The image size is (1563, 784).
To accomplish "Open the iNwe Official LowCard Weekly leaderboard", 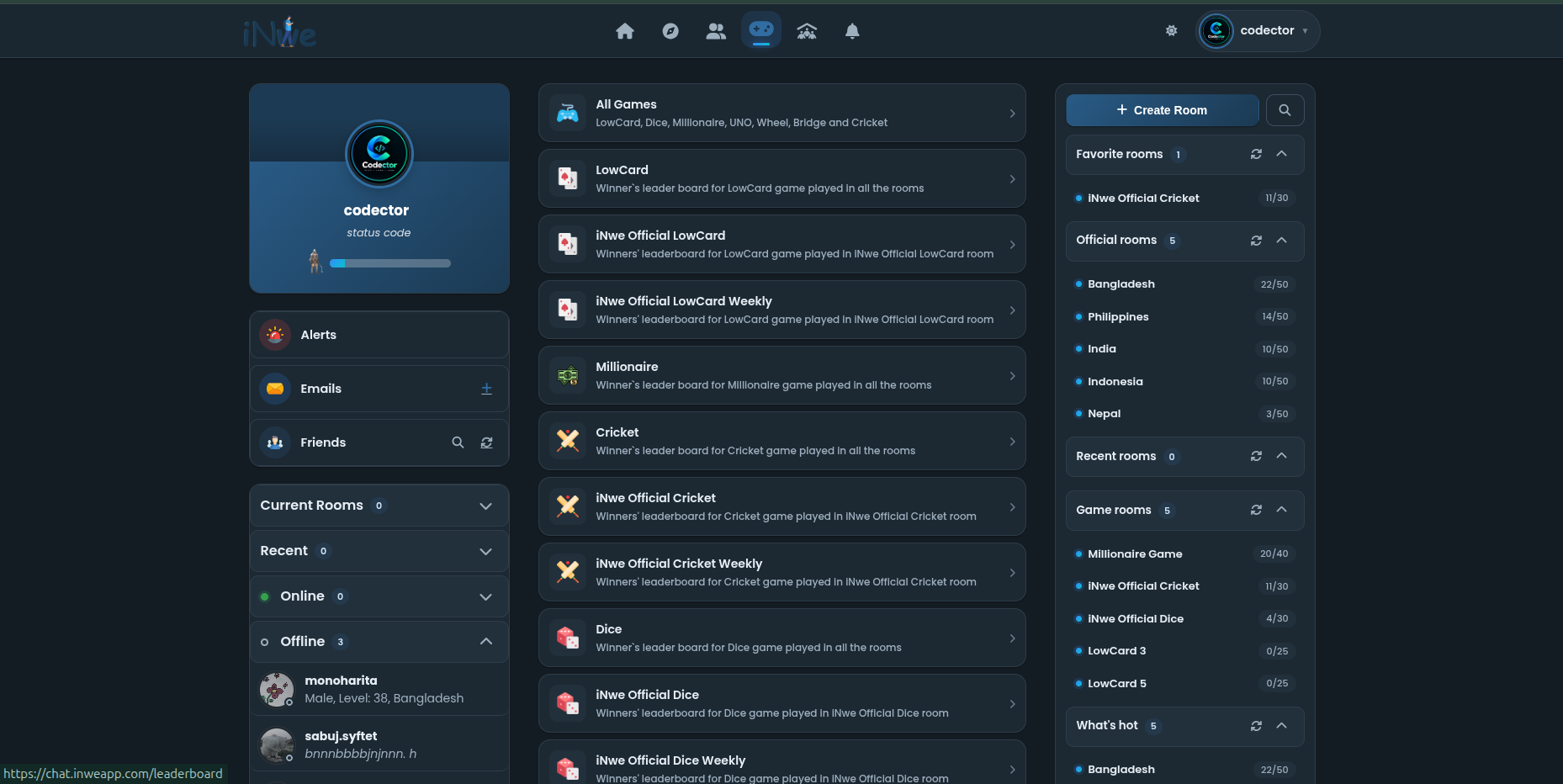I will (782, 310).
